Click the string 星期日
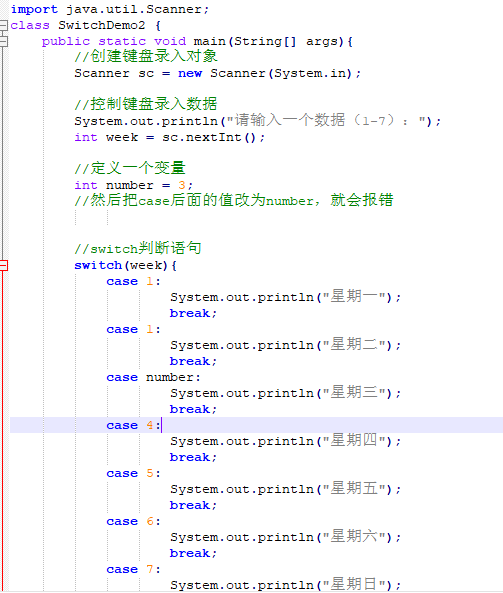Viewport: 503px width, 593px height. click(x=354, y=585)
